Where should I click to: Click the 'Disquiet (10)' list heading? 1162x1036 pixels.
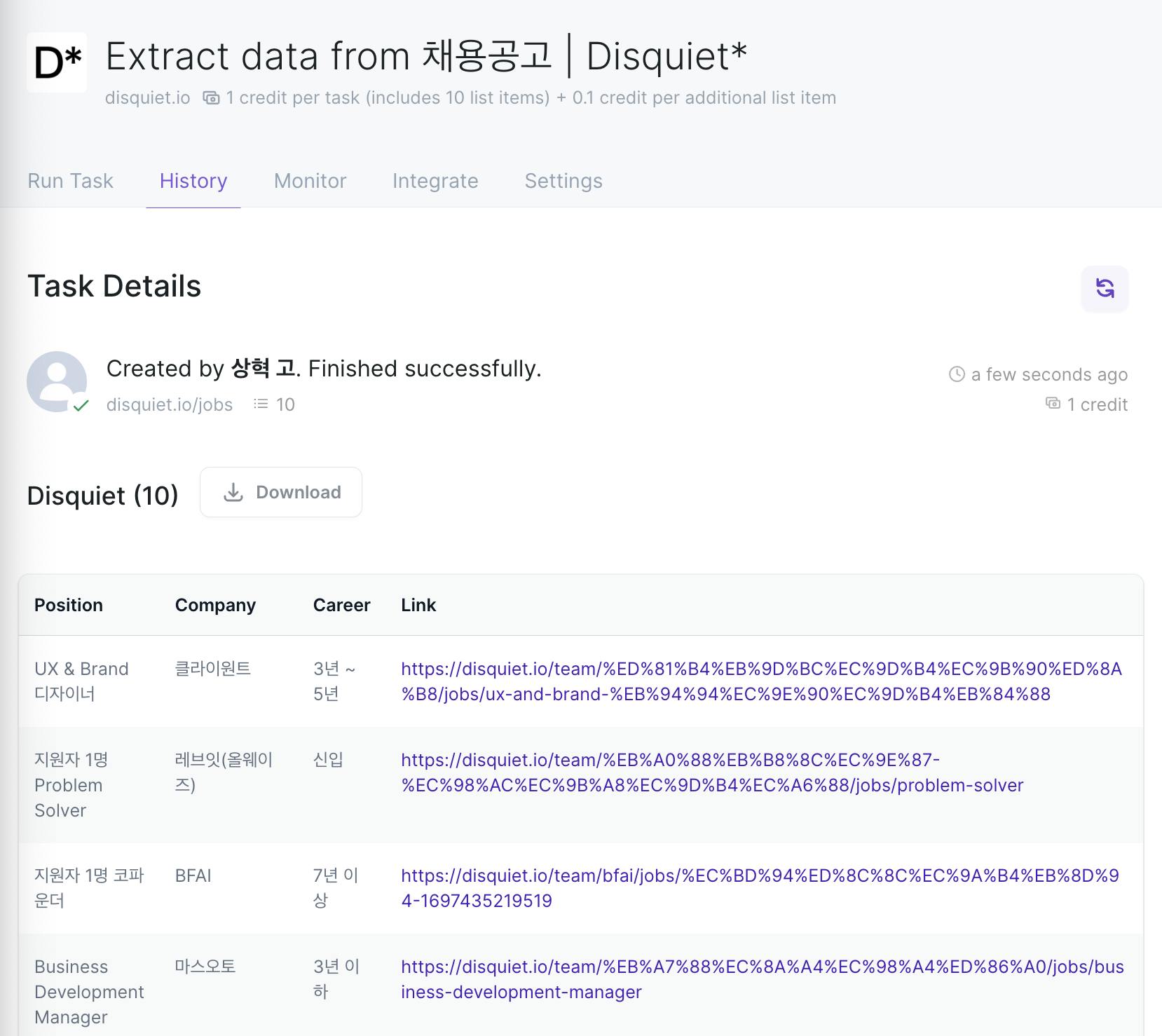pyautogui.click(x=103, y=496)
